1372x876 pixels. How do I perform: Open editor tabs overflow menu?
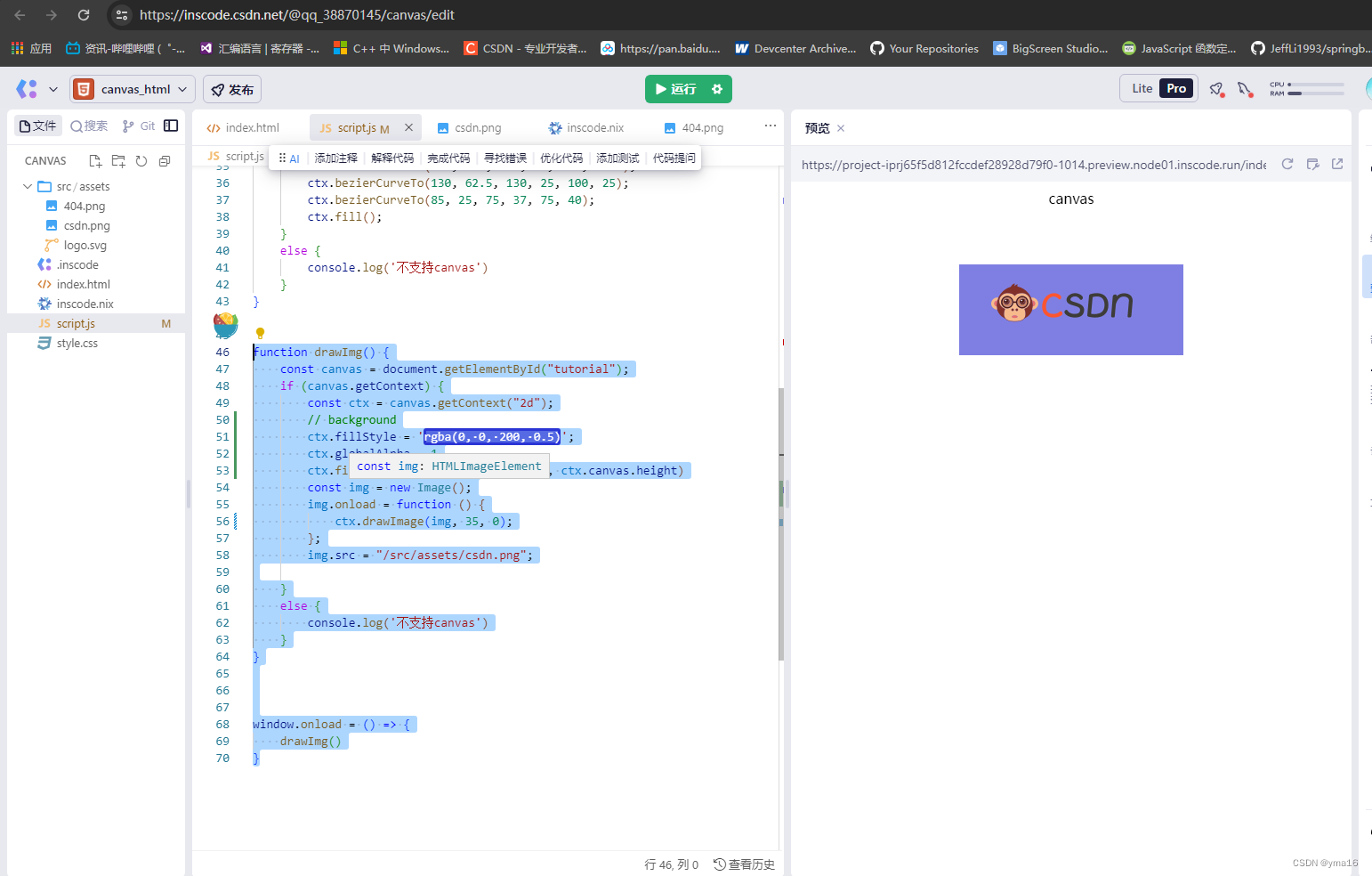[771, 126]
